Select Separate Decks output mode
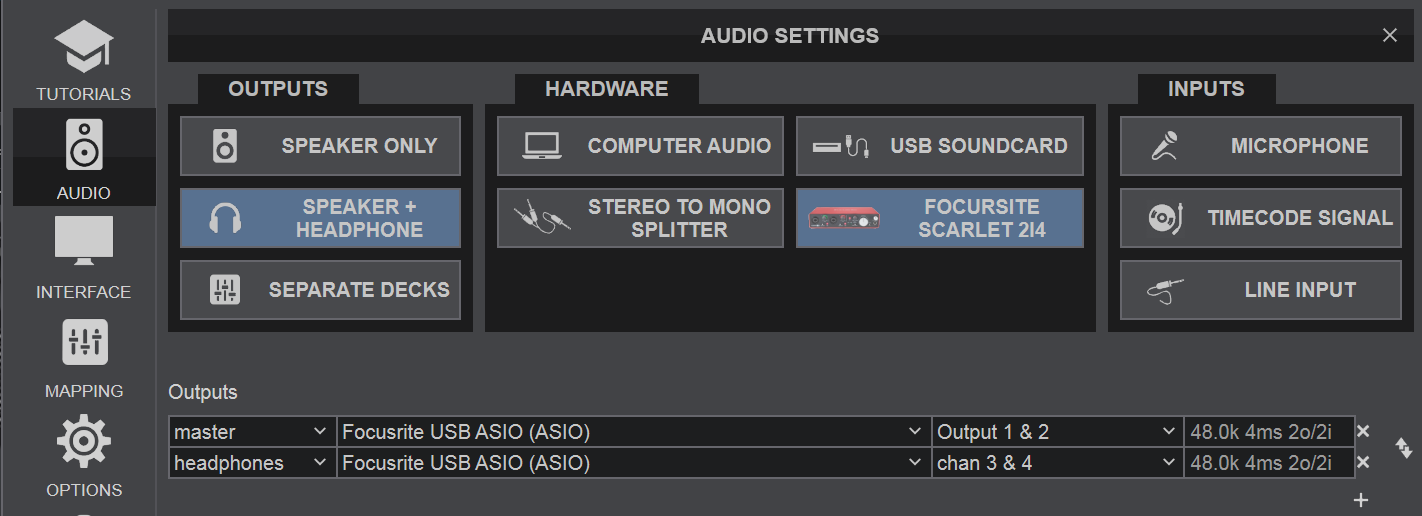This screenshot has height=516, width=1422. point(320,290)
